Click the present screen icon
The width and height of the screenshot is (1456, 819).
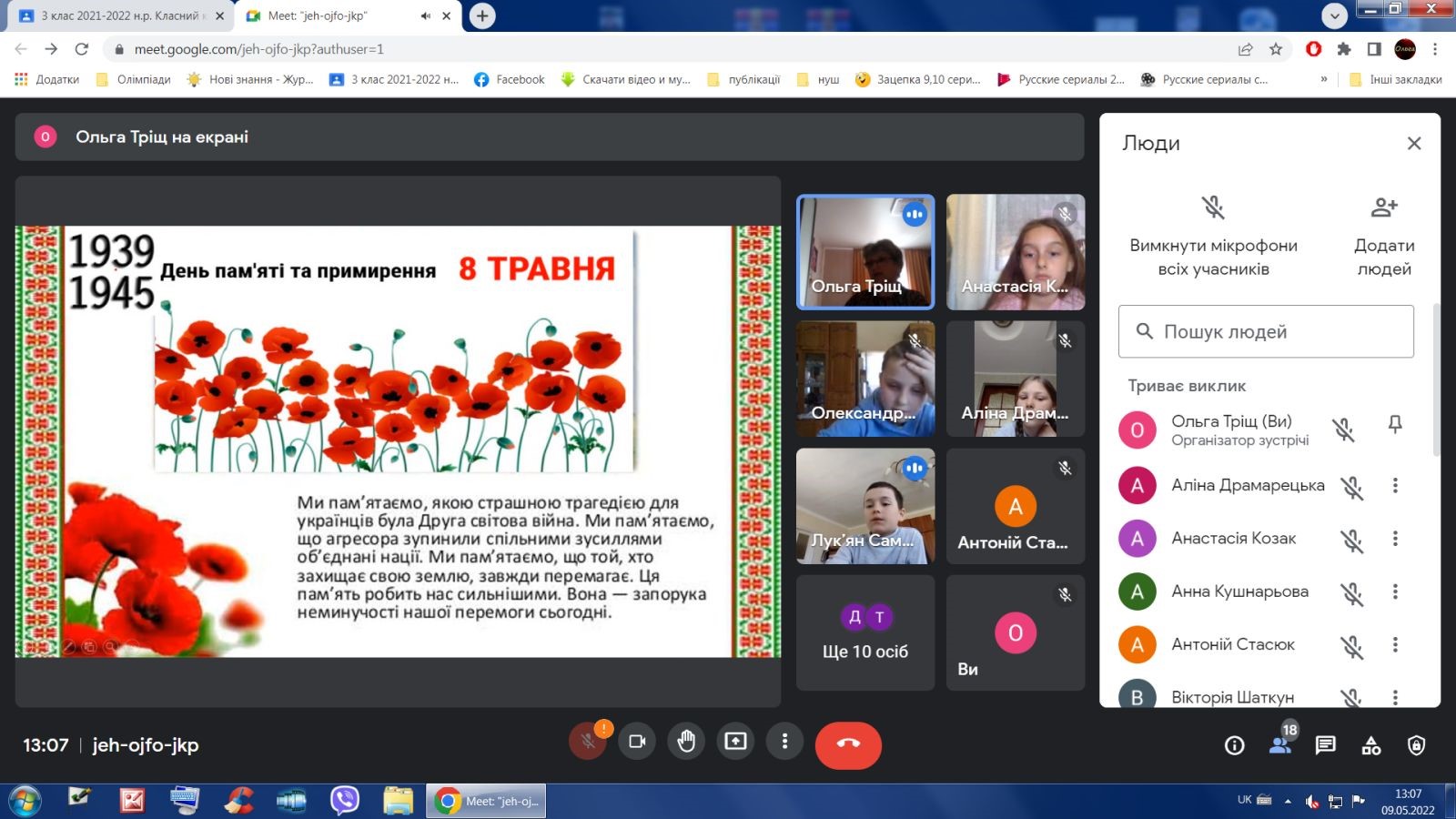point(735,742)
